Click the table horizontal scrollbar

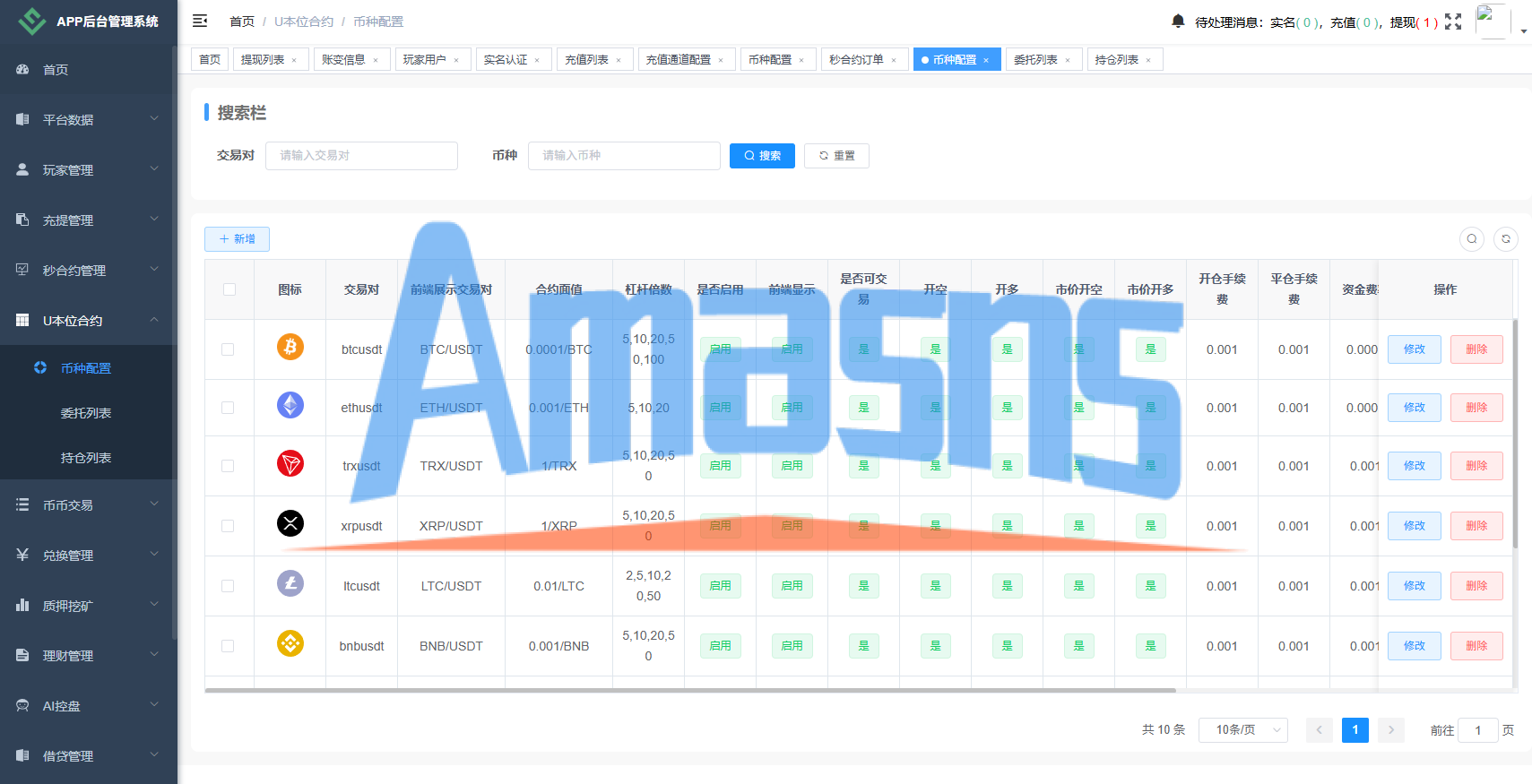pyautogui.click(x=690, y=691)
